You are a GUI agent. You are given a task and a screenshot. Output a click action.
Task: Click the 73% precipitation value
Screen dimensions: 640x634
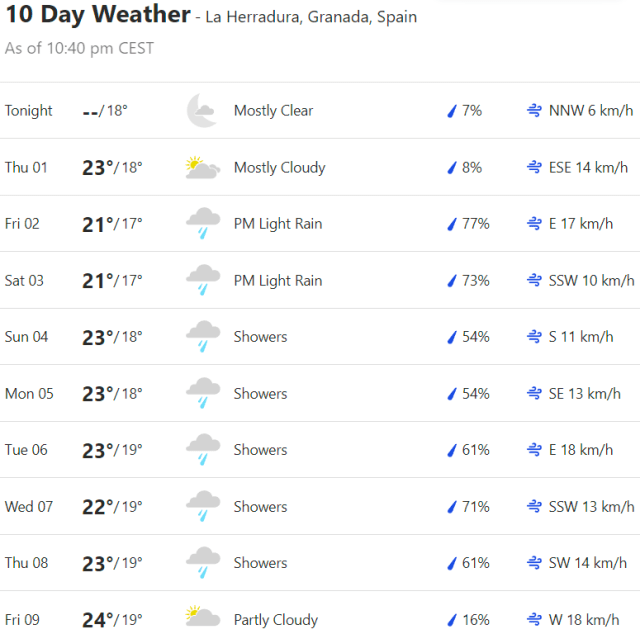[475, 281]
